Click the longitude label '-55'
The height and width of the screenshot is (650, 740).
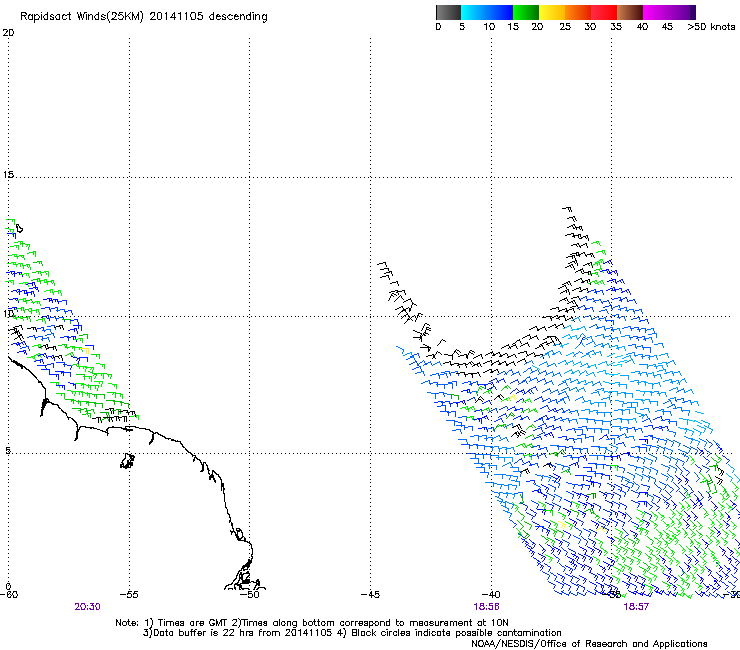pyautogui.click(x=129, y=595)
